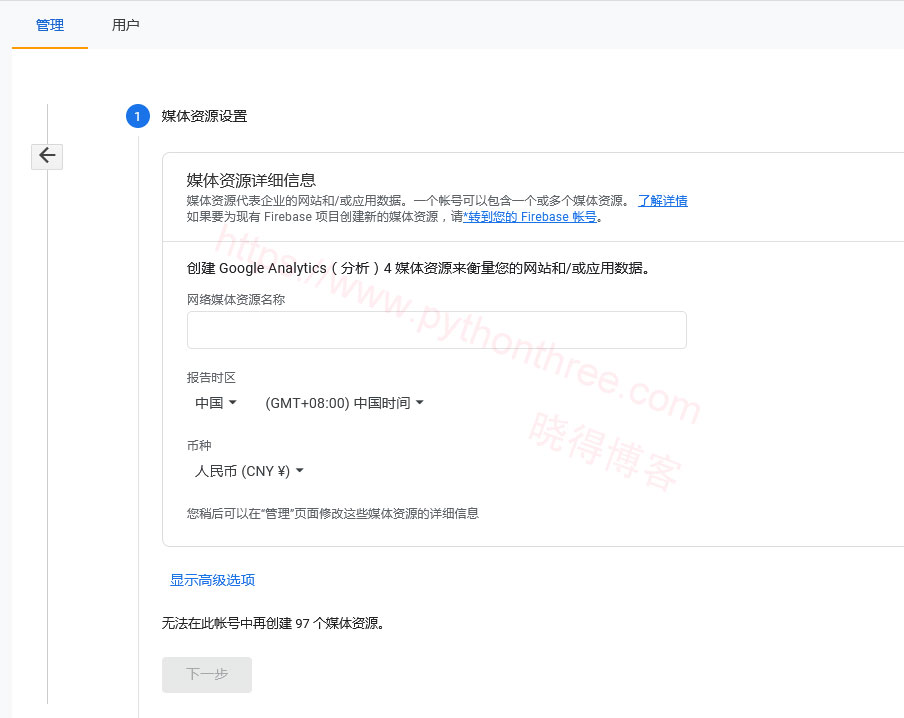
Task: Focus the 网络媒体资源名称 input field
Action: (x=436, y=330)
